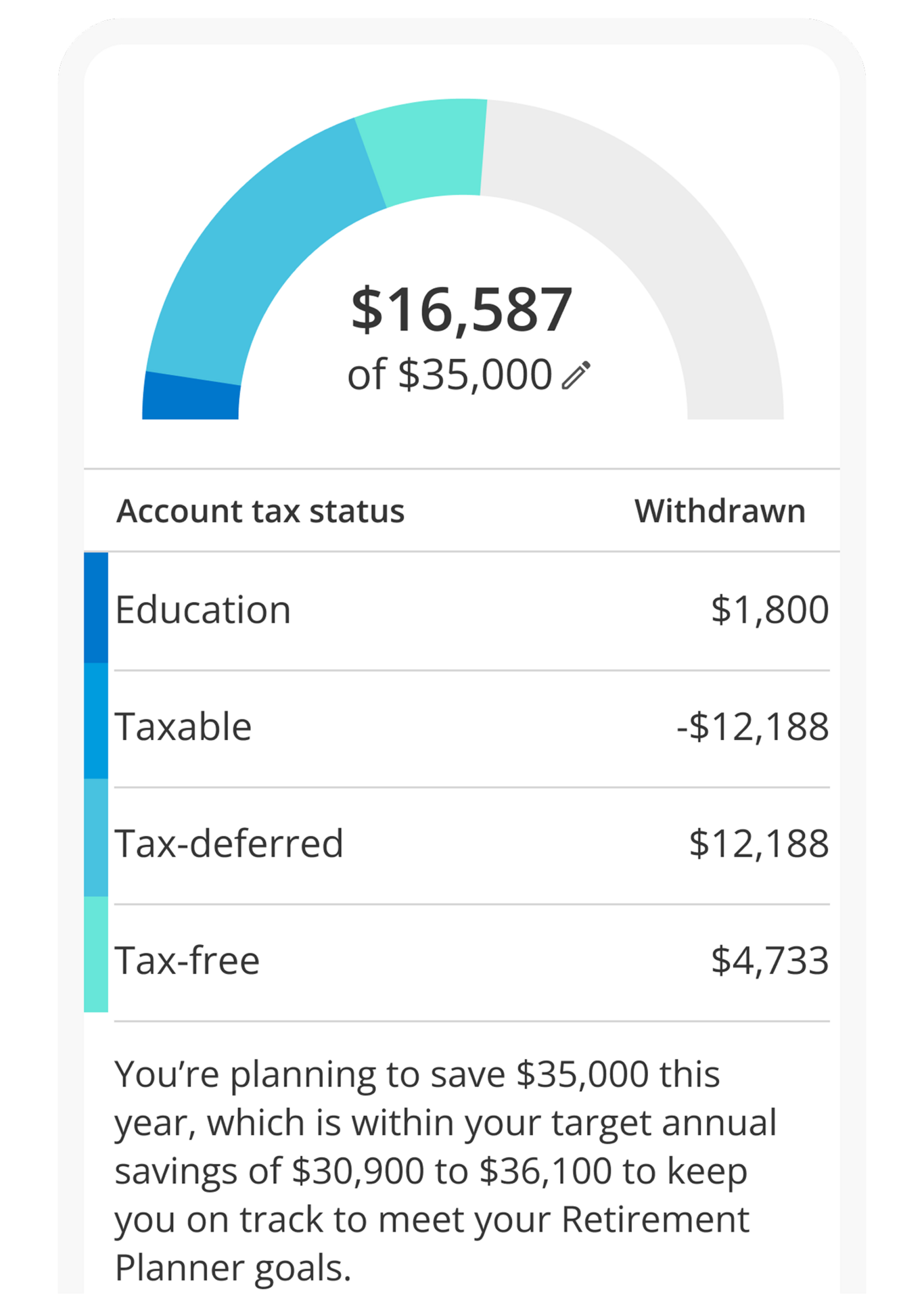Click the dark blue Education color bar
Viewport: 924px width, 1294px height.
point(96,607)
